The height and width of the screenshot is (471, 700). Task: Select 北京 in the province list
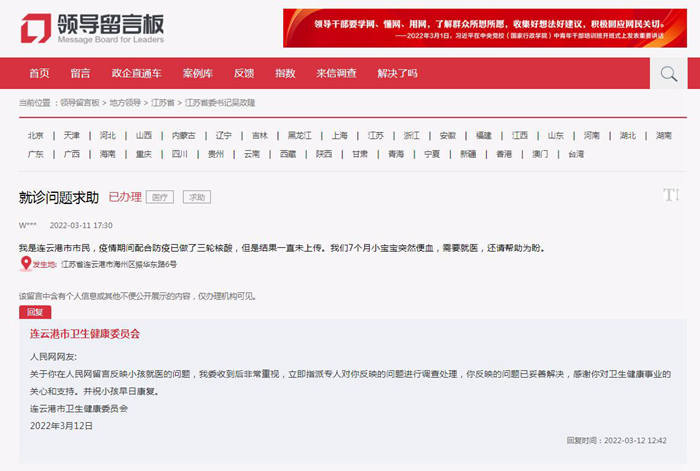36,135
